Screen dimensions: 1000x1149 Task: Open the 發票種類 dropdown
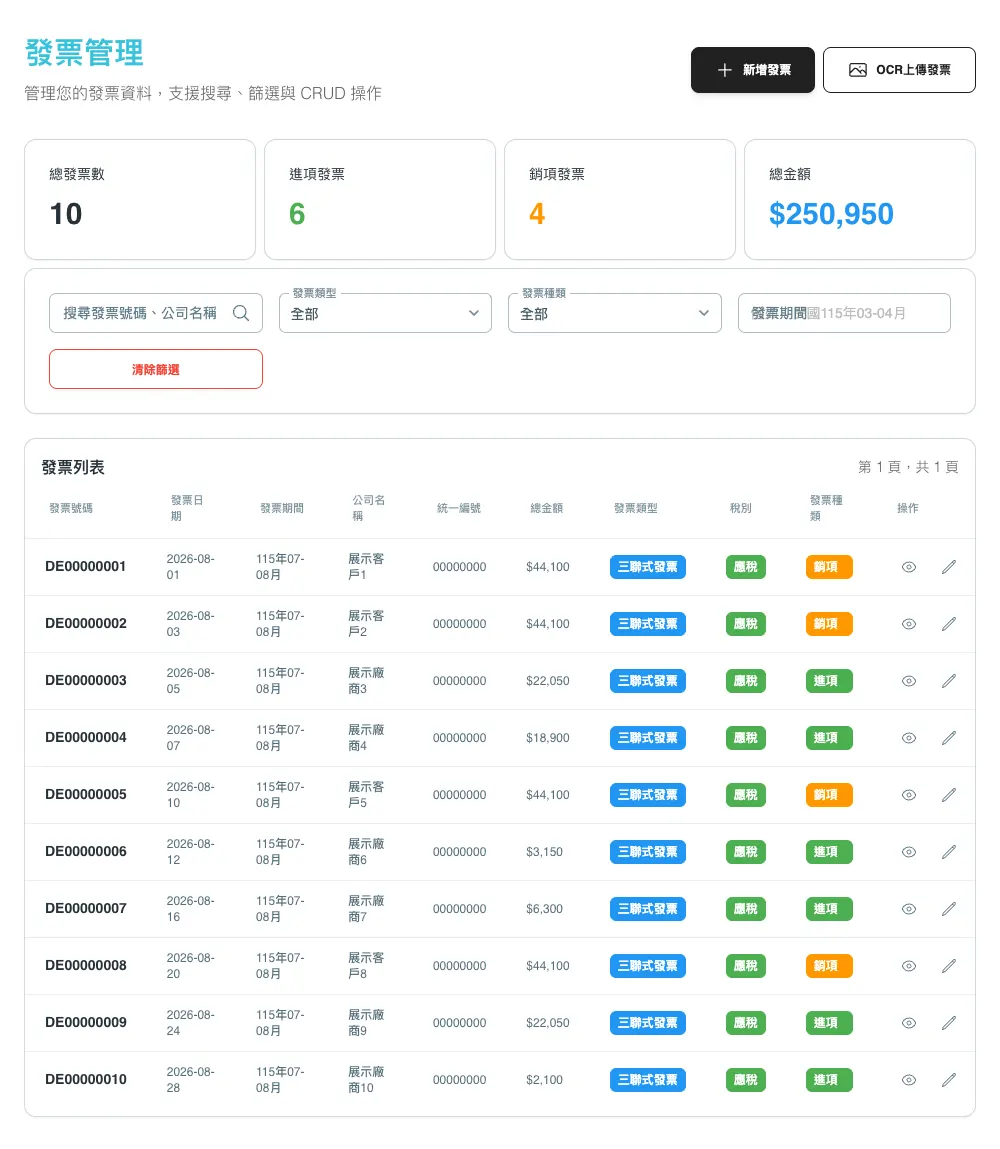615,313
